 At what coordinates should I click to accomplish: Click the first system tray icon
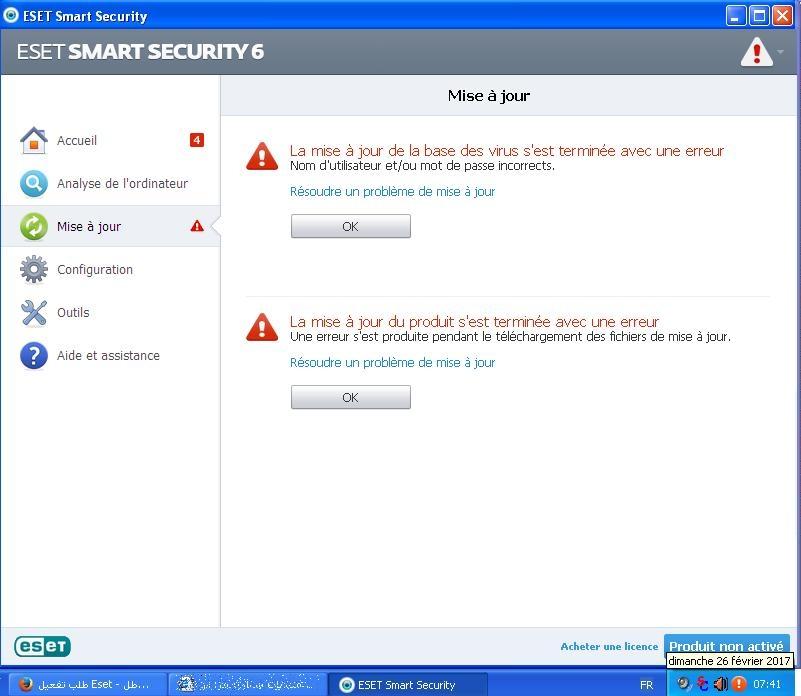click(x=683, y=684)
